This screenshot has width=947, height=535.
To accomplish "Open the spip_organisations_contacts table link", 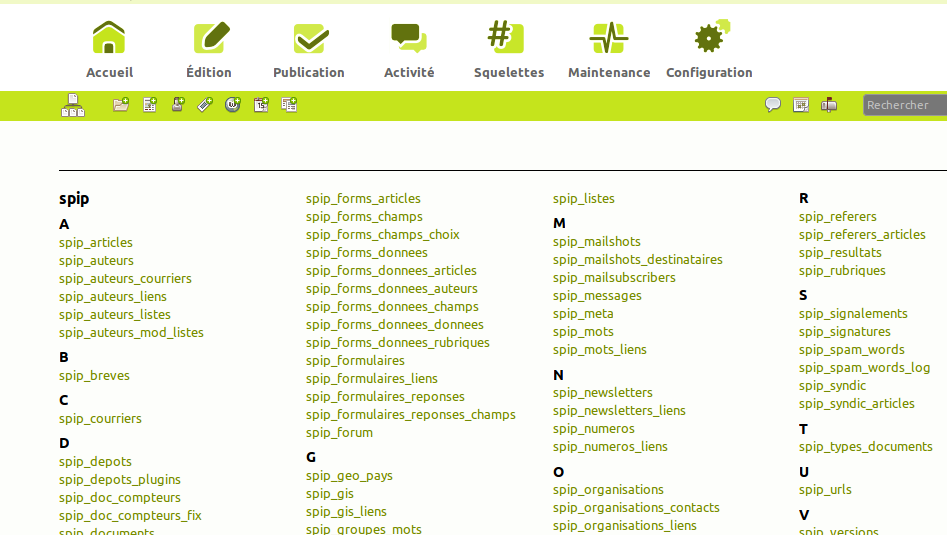I will click(x=636, y=508).
